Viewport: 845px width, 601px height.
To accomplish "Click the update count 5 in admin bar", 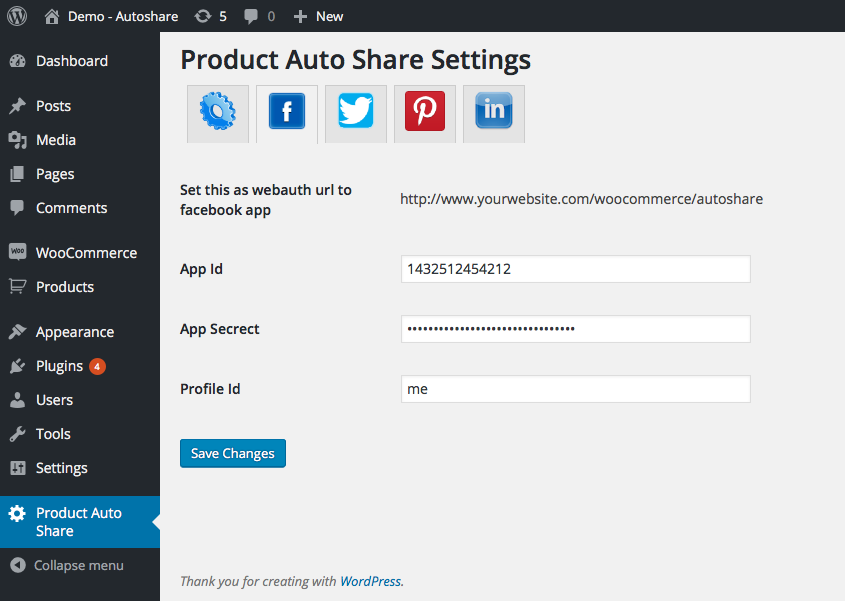I will [x=223, y=17].
